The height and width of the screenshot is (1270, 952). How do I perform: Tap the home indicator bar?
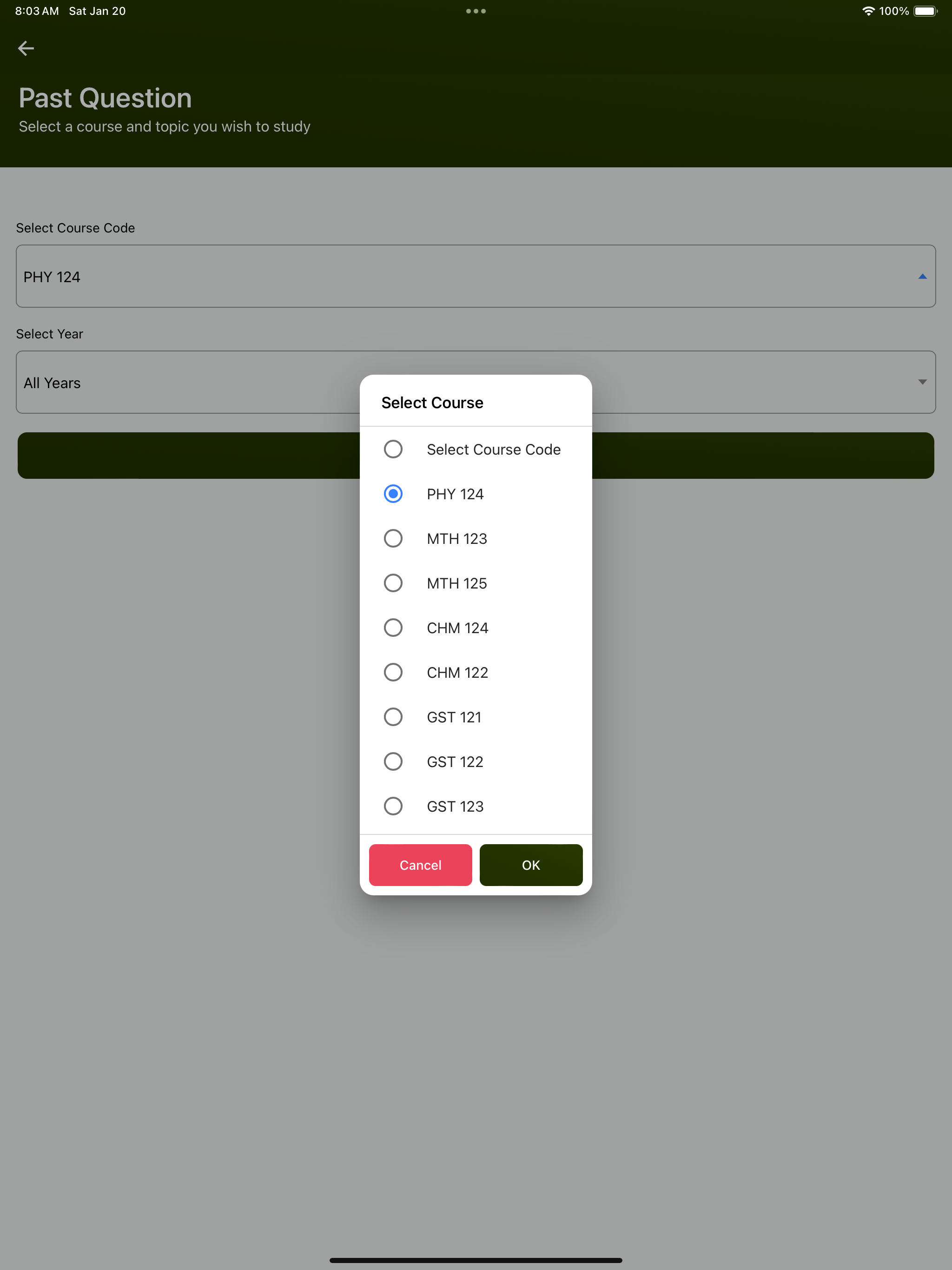click(476, 1260)
